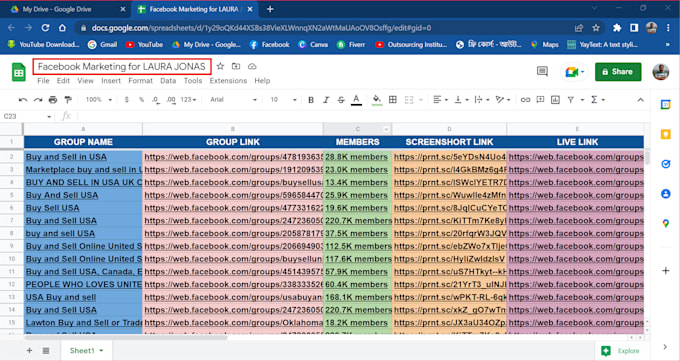This screenshot has height=361, width=680.
Task: Open the Edit menu
Action: (63, 81)
